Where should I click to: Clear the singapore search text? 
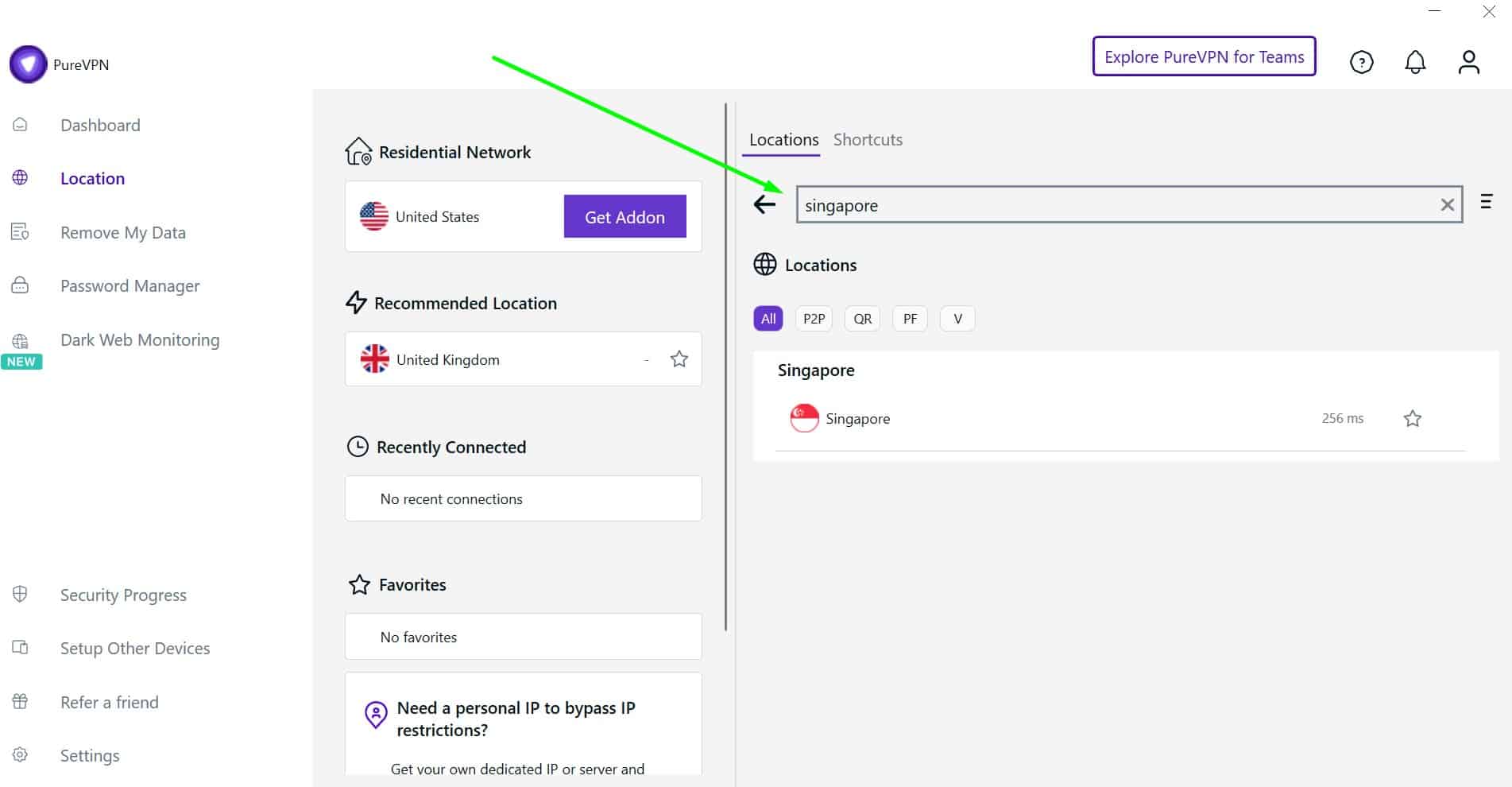pyautogui.click(x=1448, y=205)
